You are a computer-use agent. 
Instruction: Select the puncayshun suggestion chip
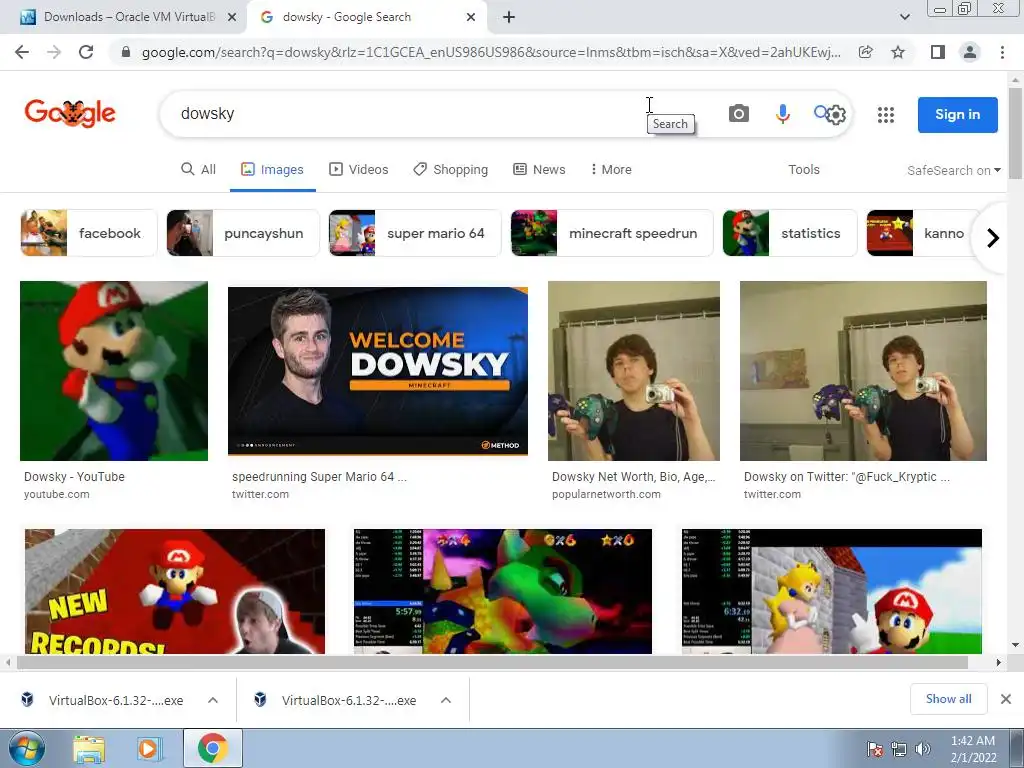tap(243, 233)
